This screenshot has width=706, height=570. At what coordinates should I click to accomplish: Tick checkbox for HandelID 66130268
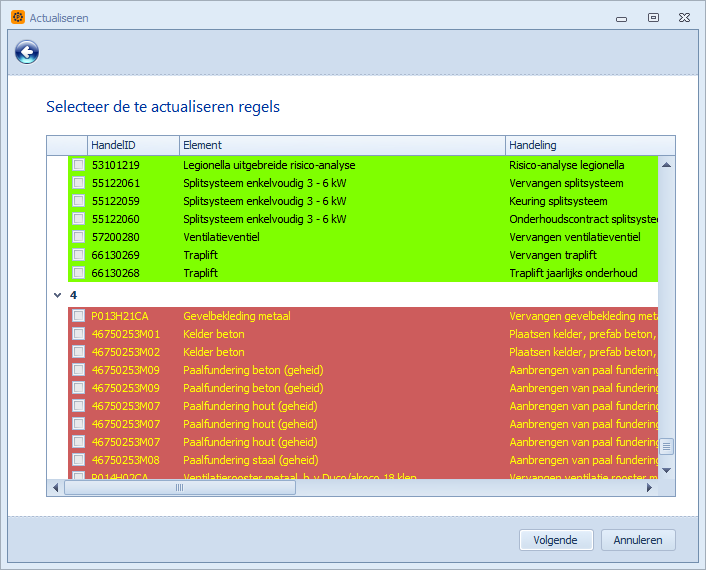click(78, 272)
